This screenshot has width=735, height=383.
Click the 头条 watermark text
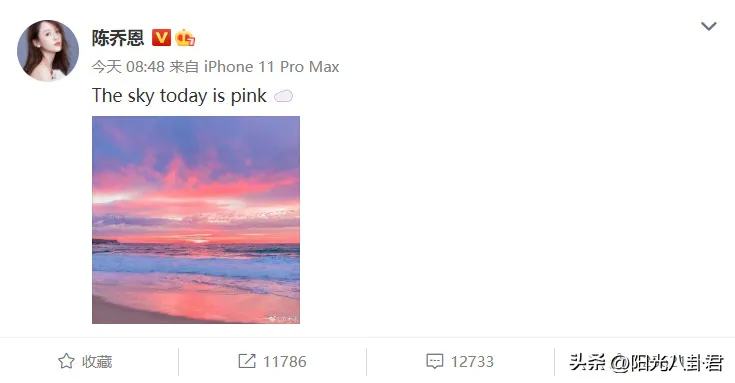pos(587,362)
